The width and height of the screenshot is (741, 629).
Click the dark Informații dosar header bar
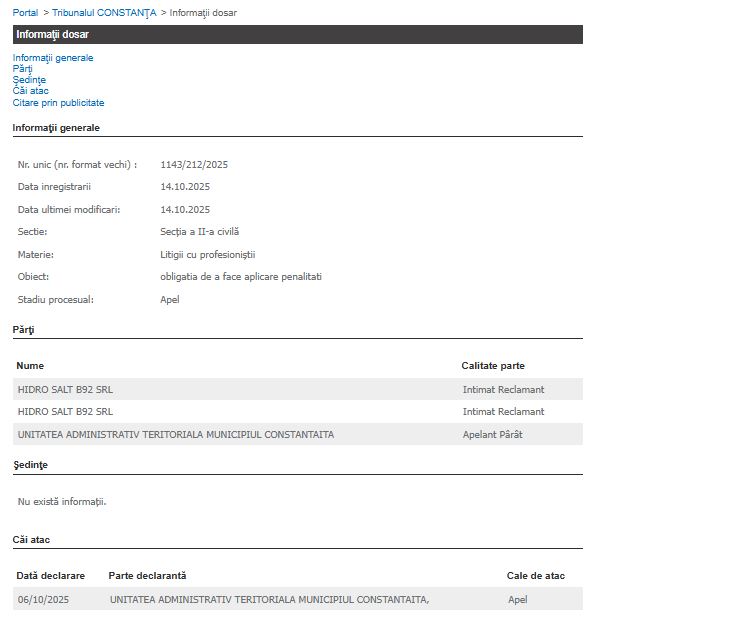point(297,35)
